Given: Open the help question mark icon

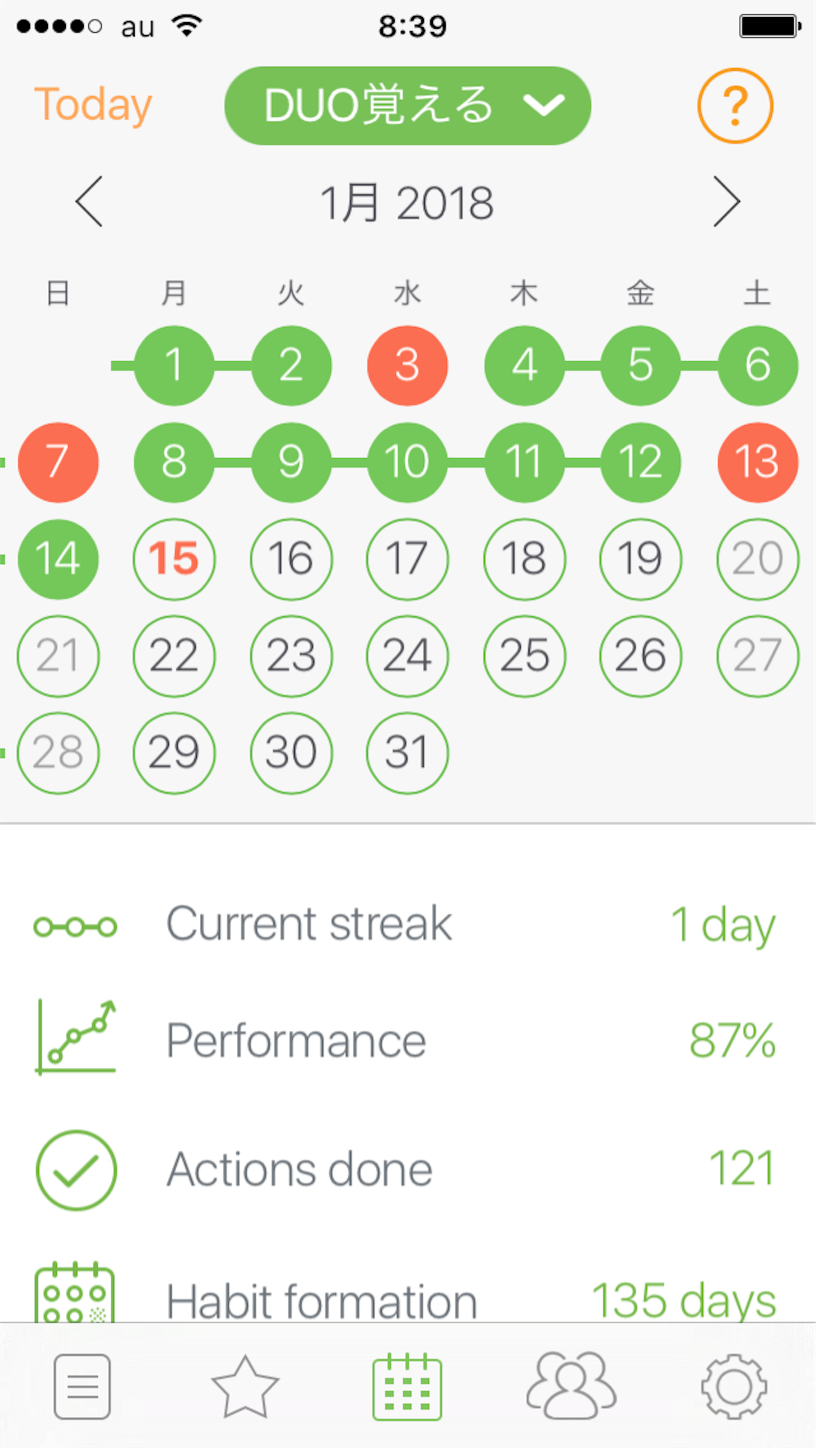Looking at the screenshot, I should [x=735, y=105].
